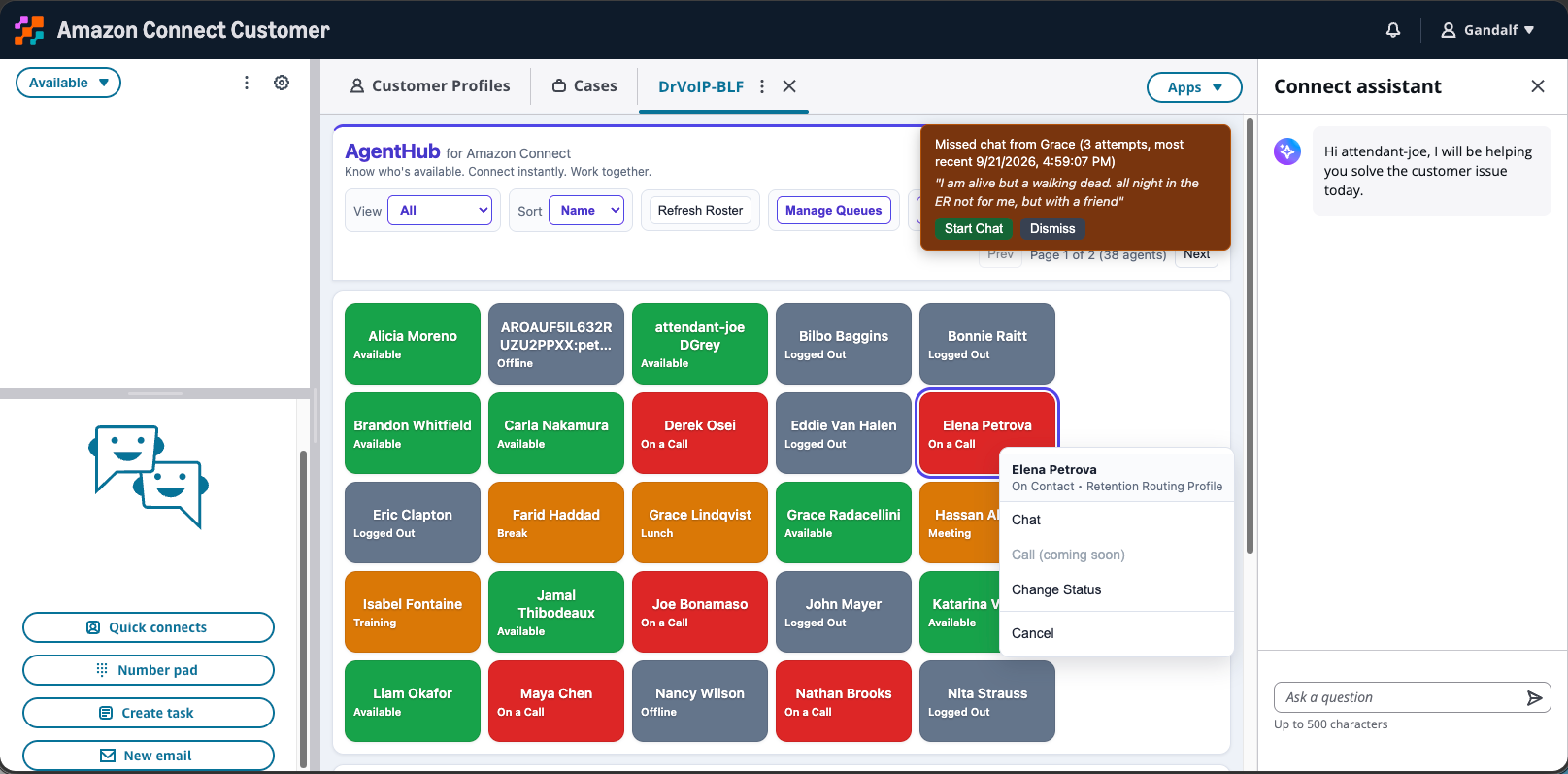Open the softphone more options menu
Viewport: 1568px width, 774px height.
(x=247, y=83)
